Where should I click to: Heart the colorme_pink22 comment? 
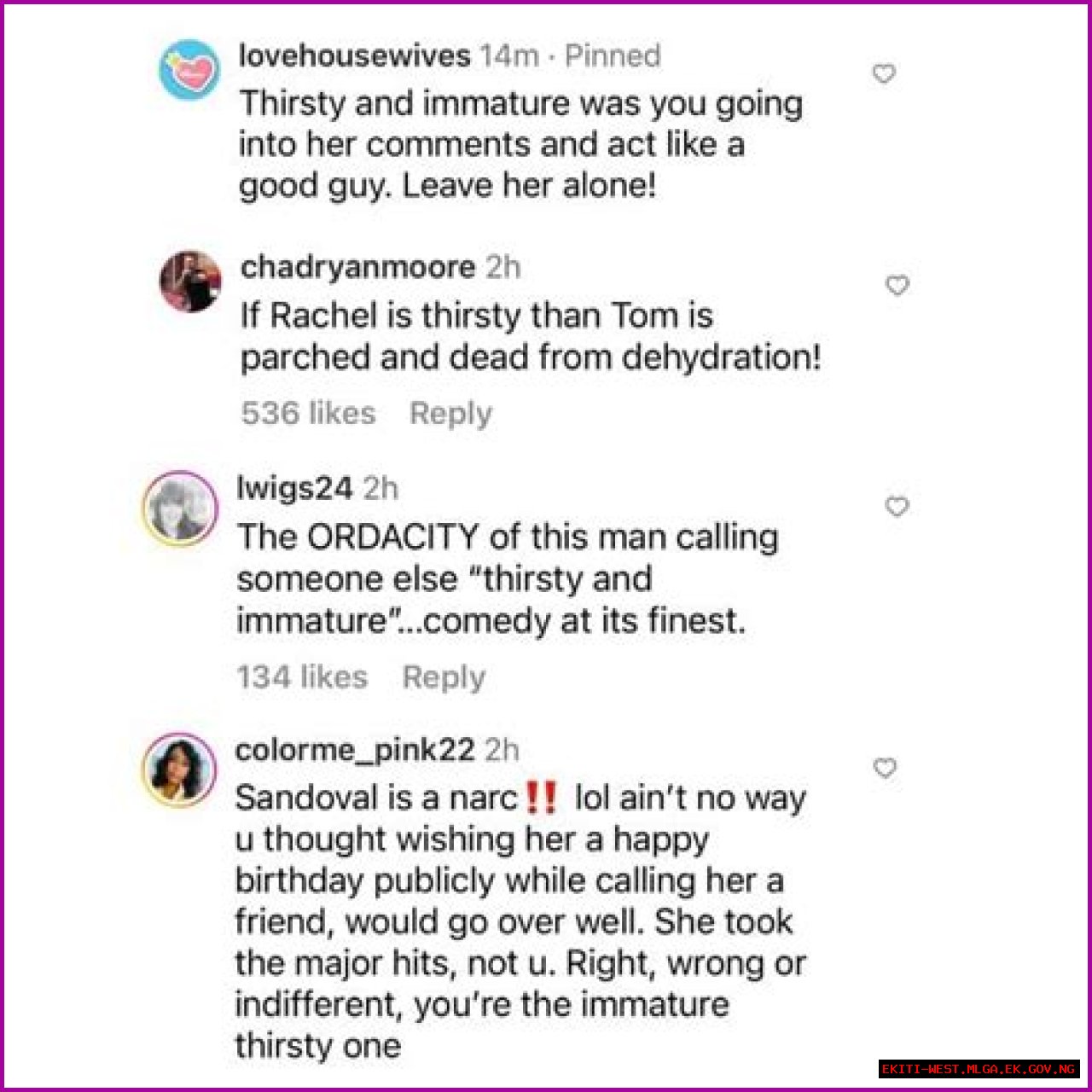[886, 769]
